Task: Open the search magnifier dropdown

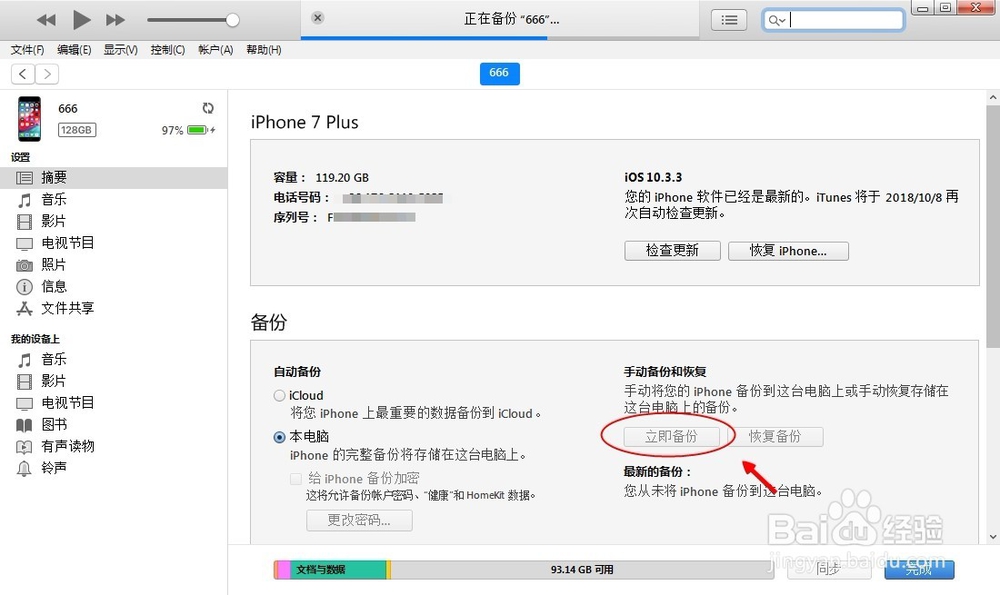Action: [776, 20]
